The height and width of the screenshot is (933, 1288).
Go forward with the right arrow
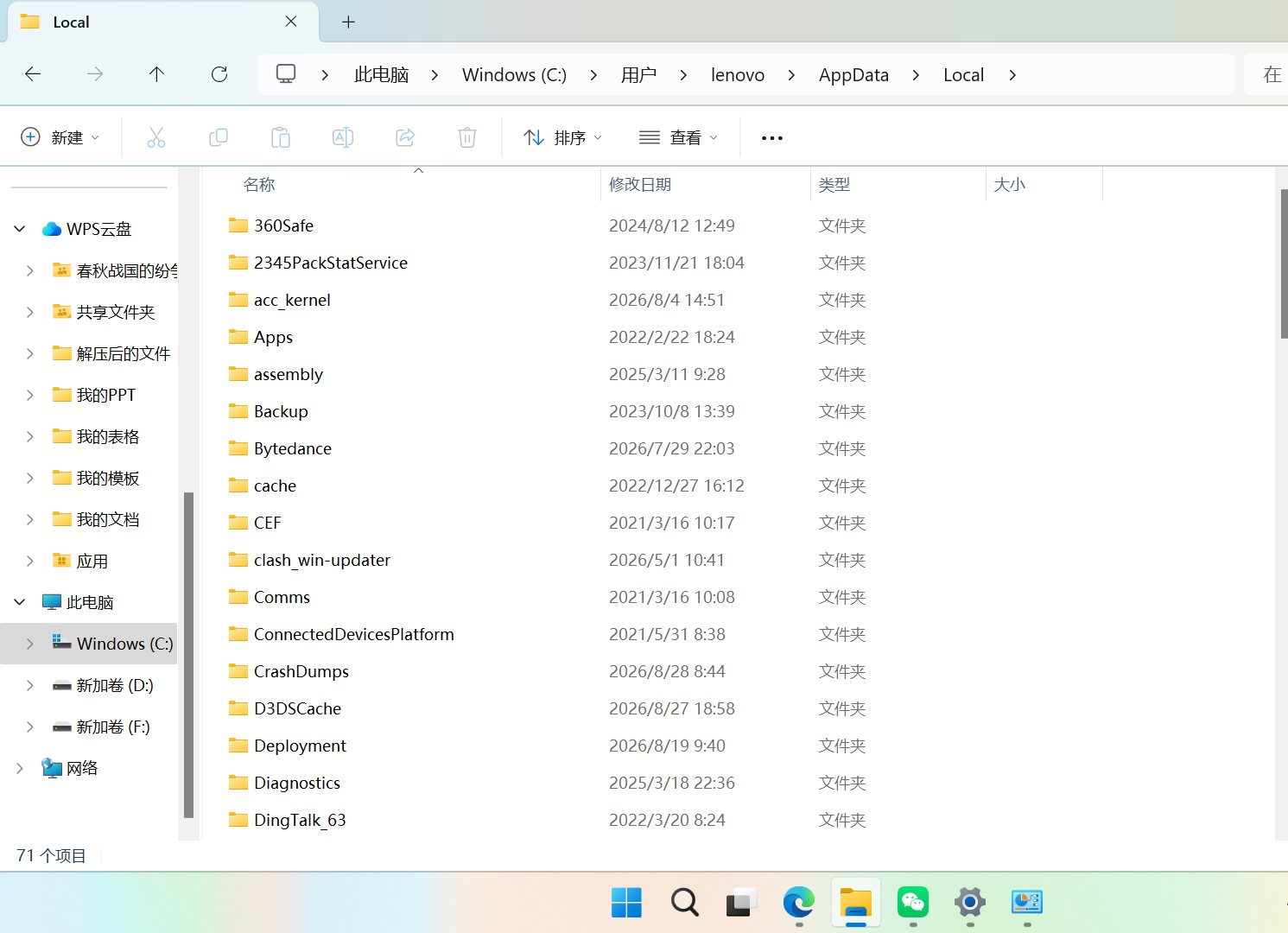pos(95,74)
